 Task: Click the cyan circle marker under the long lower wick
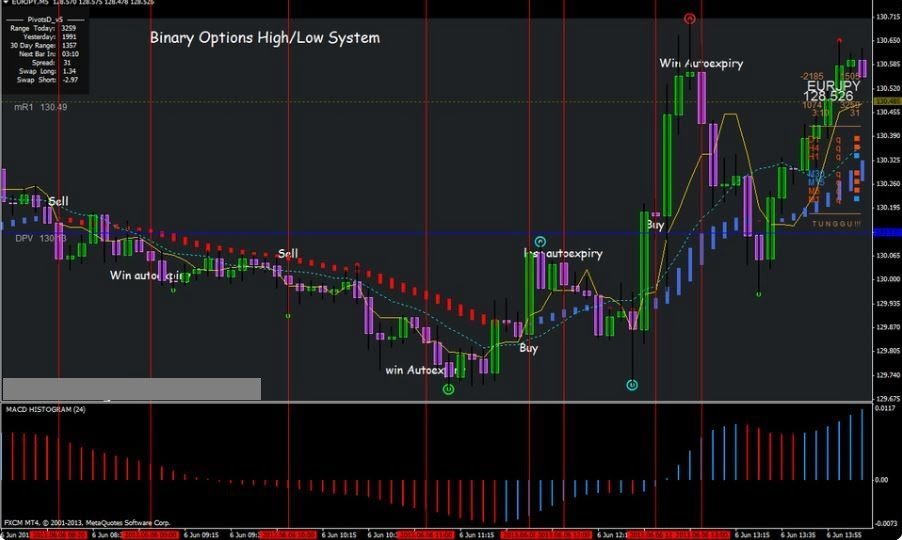(632, 385)
